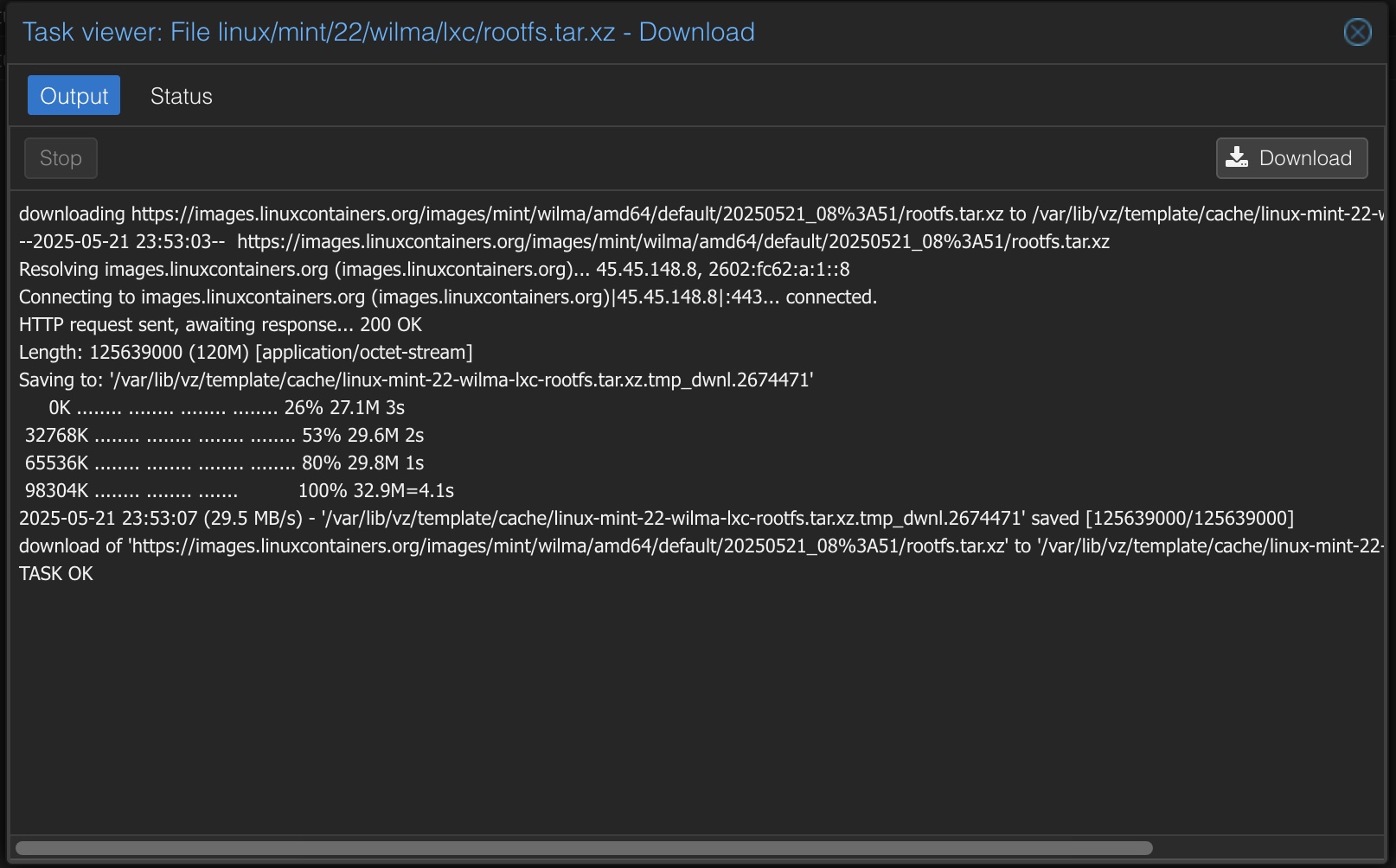Click the 'HTTP request sent' 200 OK line
Viewport: 1396px width, 868px height.
click(221, 325)
